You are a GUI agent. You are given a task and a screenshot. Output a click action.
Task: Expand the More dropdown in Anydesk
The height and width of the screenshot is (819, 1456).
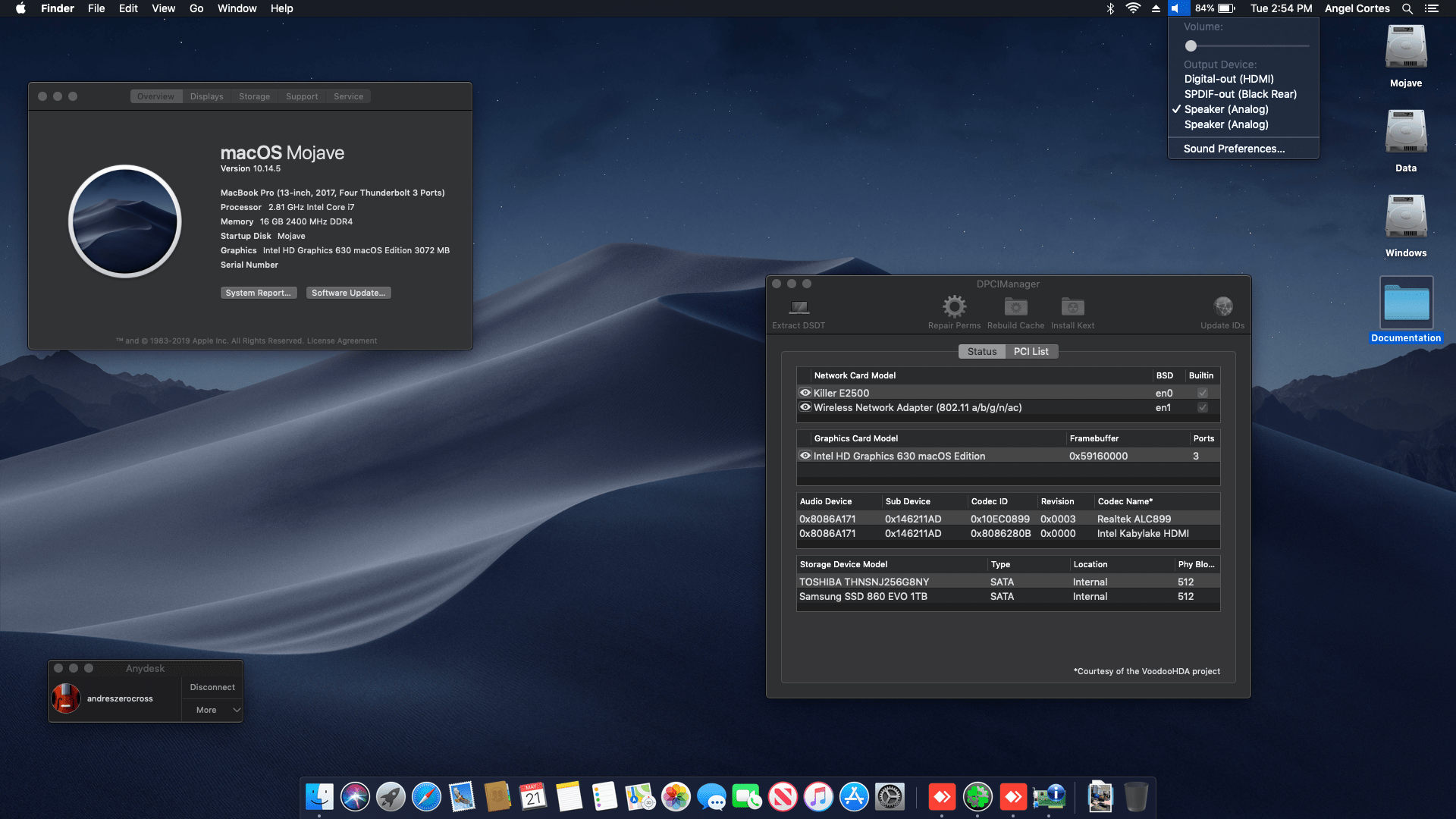[x=212, y=710]
